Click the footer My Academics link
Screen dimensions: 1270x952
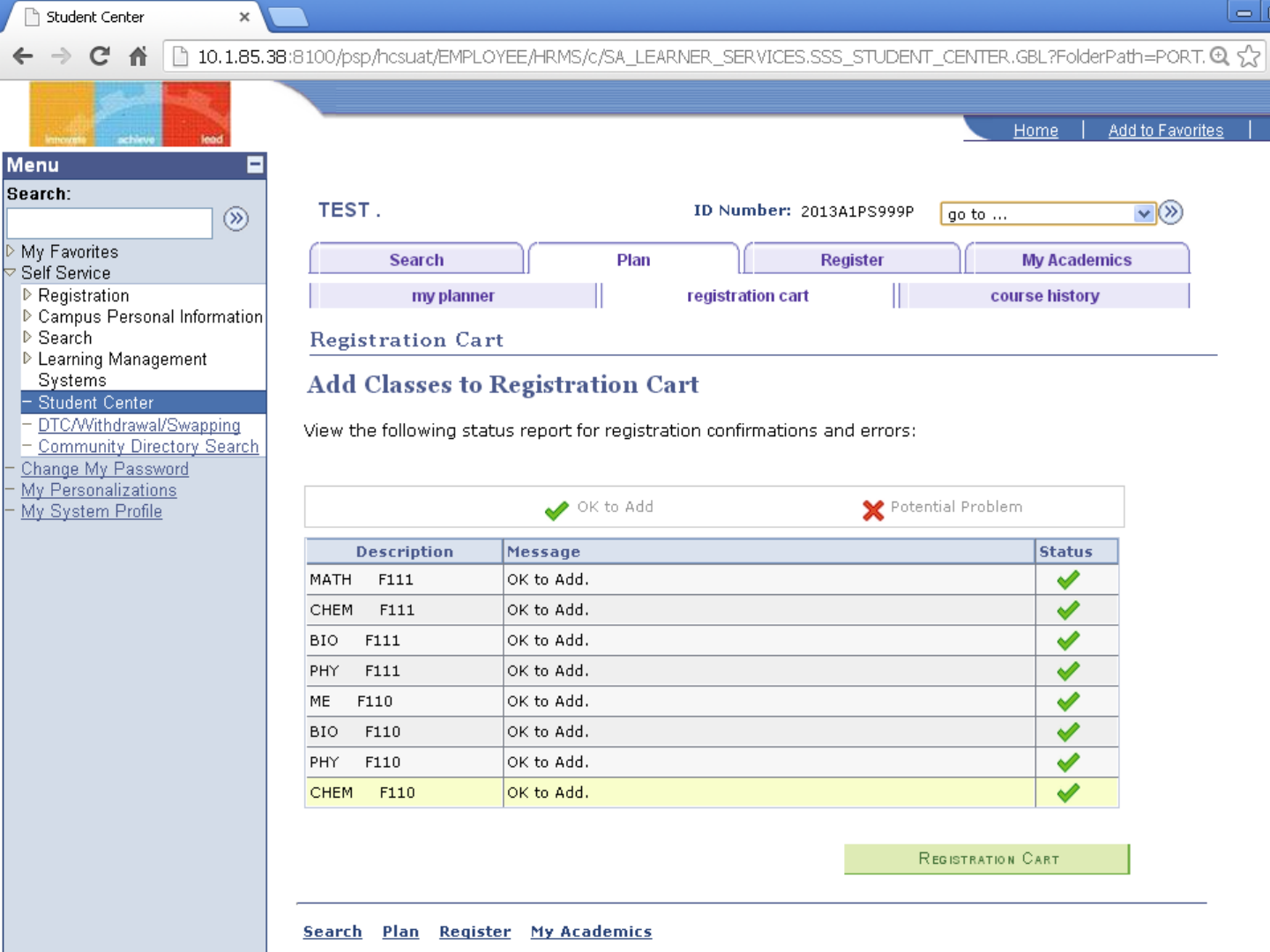point(591,931)
